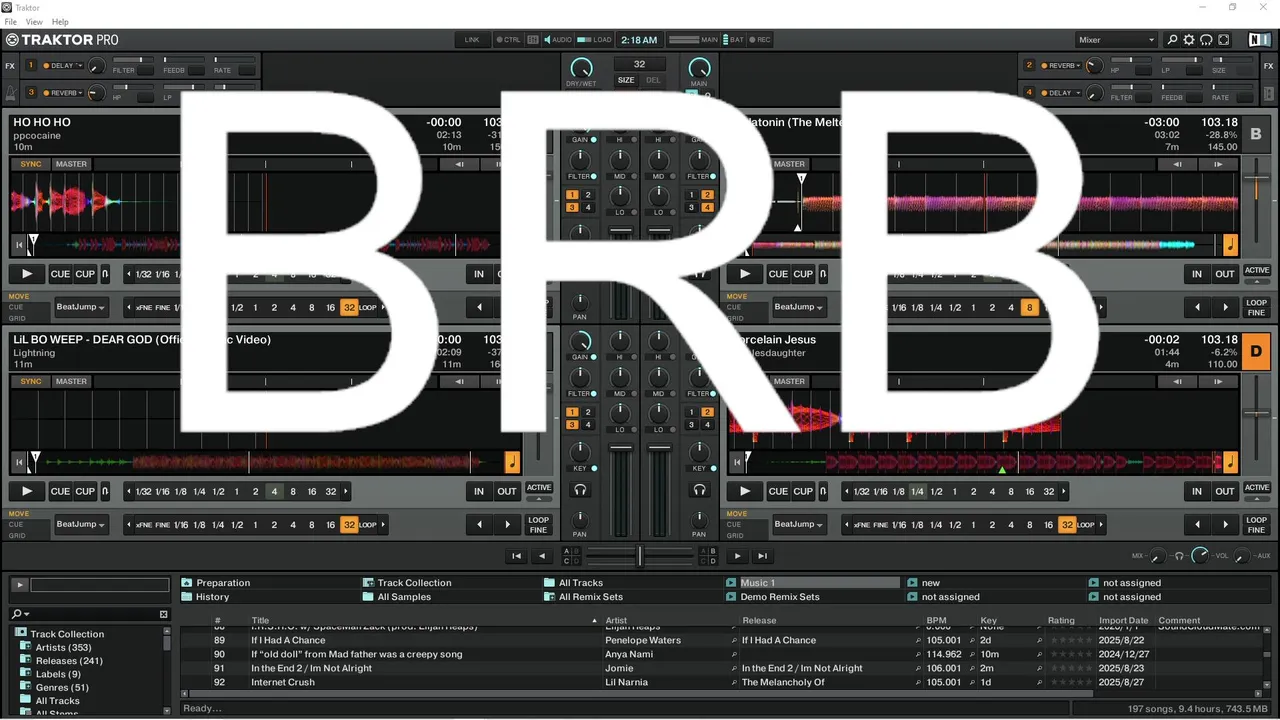Open the search magnifier in the header
Image resolution: width=1280 pixels, height=720 pixels.
tap(1172, 40)
